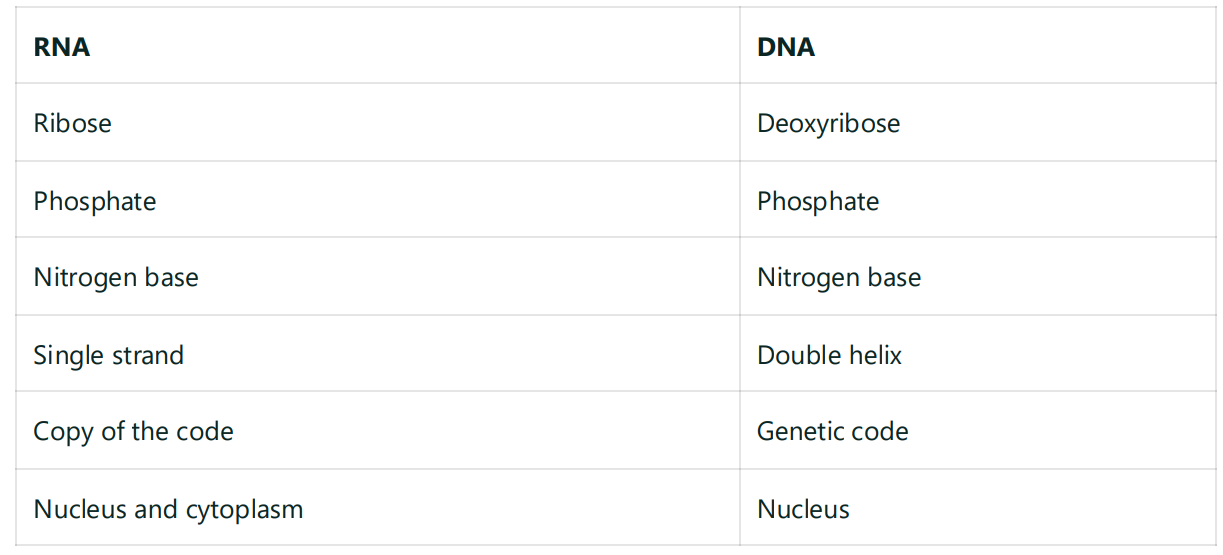This screenshot has height=555, width=1223.
Task: Click Phosphate in the RNA column
Action: click(95, 201)
